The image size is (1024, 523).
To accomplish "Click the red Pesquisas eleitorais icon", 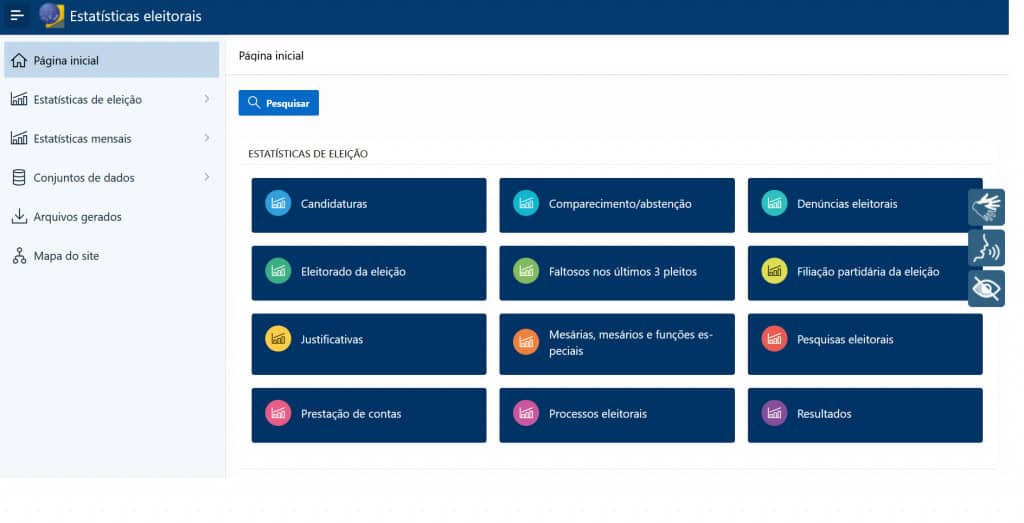I will [x=774, y=340].
